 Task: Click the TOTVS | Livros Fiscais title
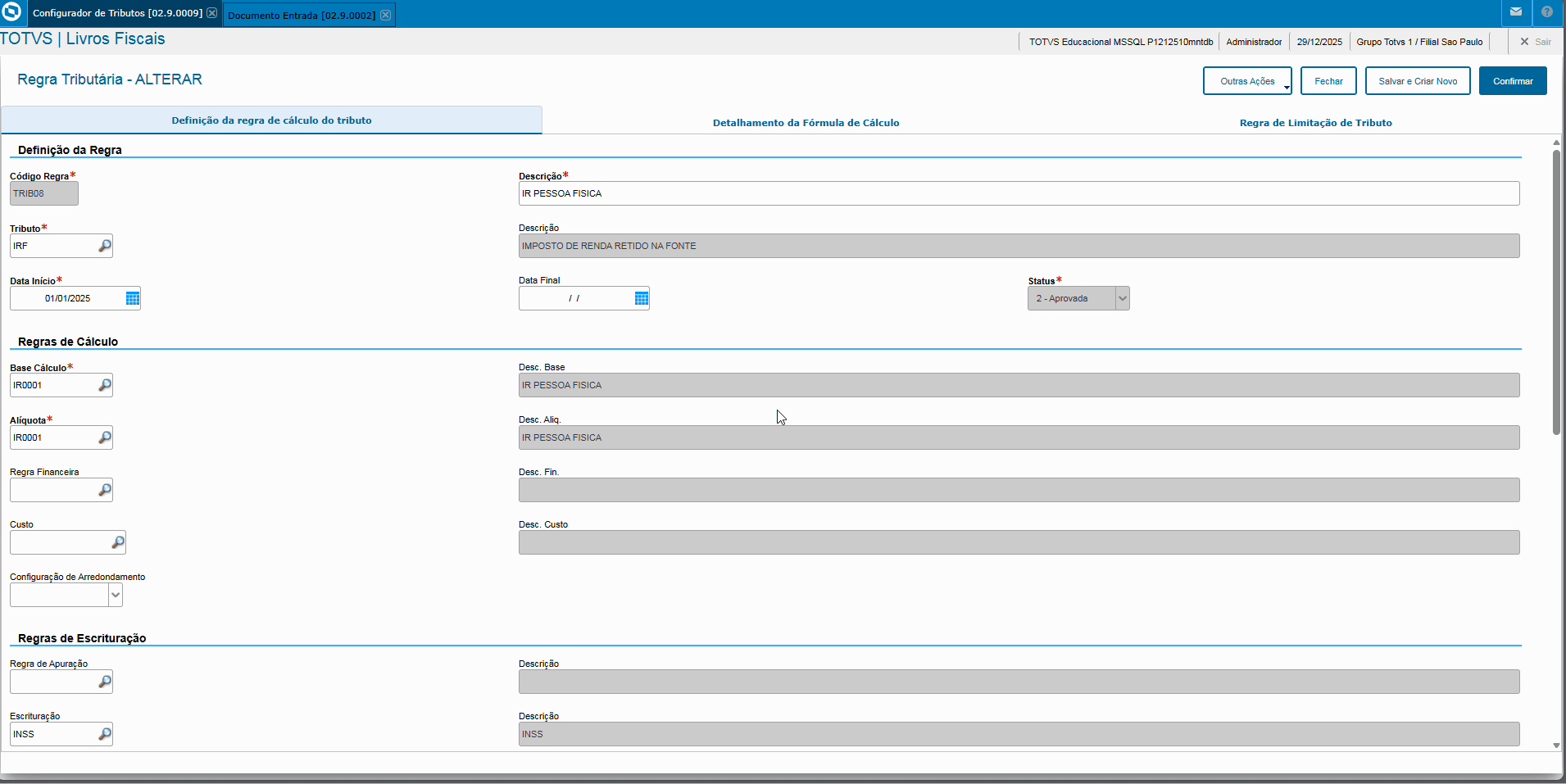point(83,39)
